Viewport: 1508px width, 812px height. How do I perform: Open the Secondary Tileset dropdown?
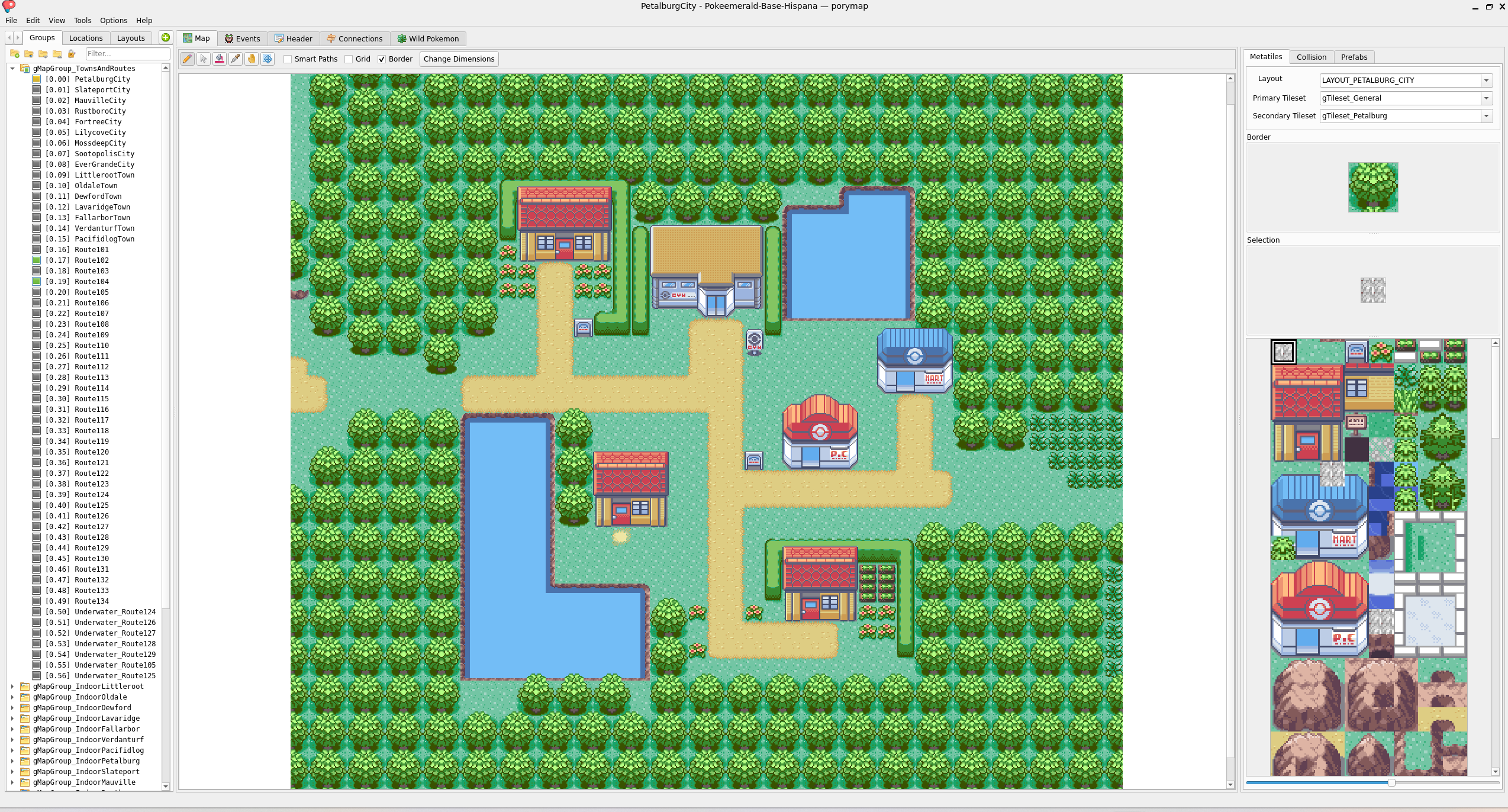tap(1486, 116)
